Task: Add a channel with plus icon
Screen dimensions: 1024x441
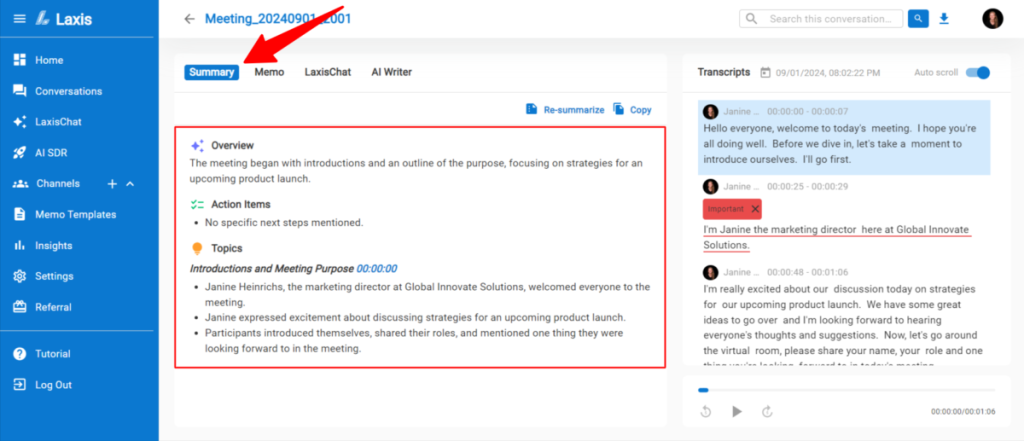Action: (112, 184)
